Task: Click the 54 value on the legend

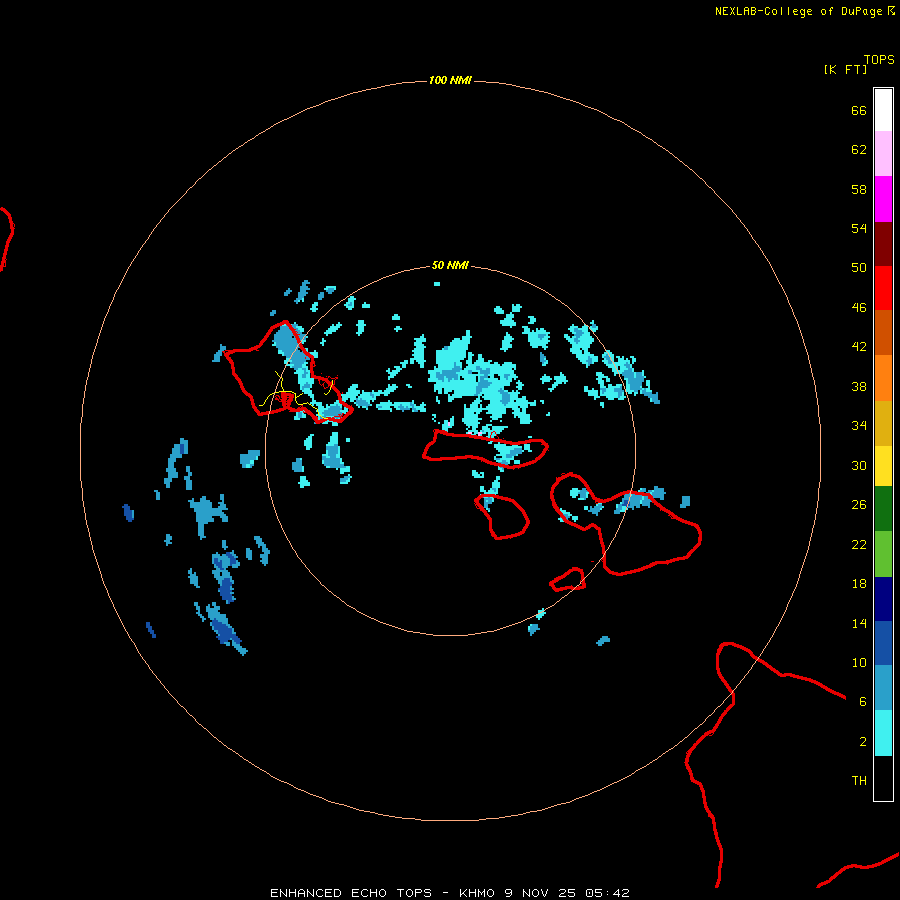Action: click(859, 228)
